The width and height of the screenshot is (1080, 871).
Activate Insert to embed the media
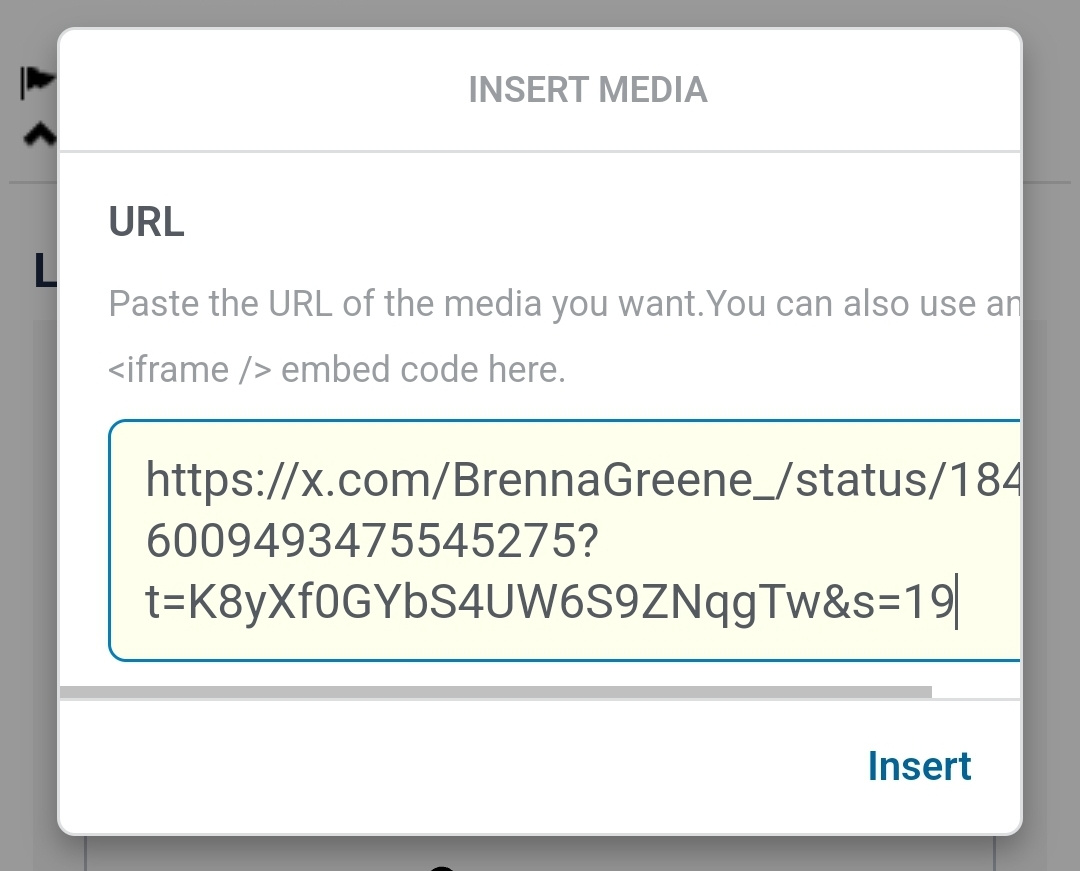(918, 765)
